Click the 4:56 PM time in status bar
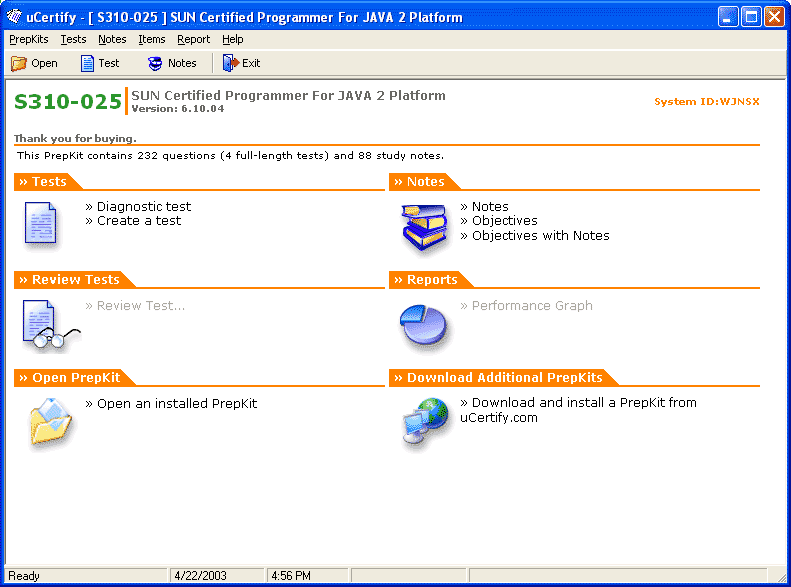The image size is (791, 587). tap(291, 576)
